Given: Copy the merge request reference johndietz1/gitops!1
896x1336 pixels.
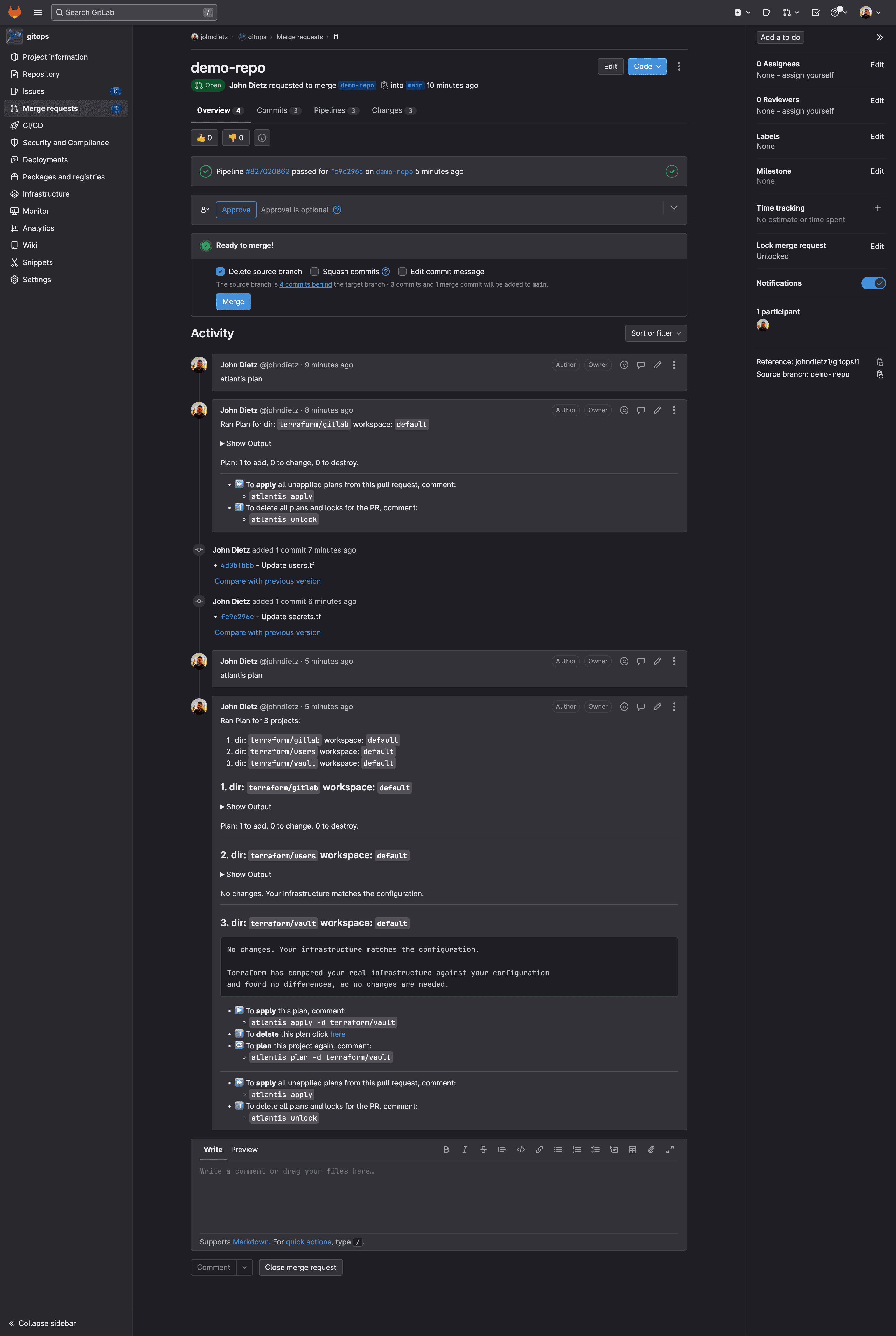Looking at the screenshot, I should (879, 362).
